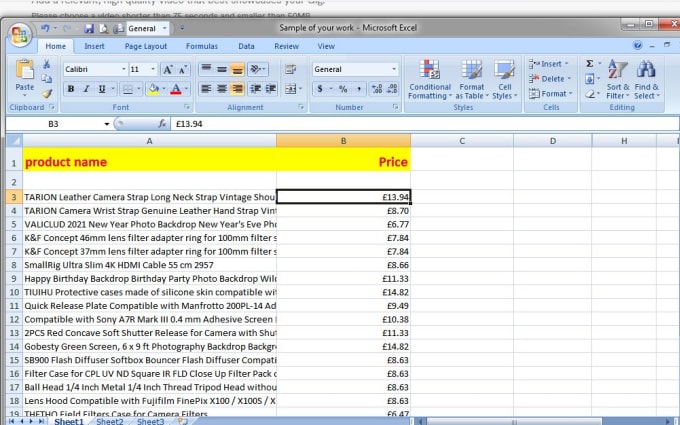Click AutoSum sigma icon

point(590,64)
